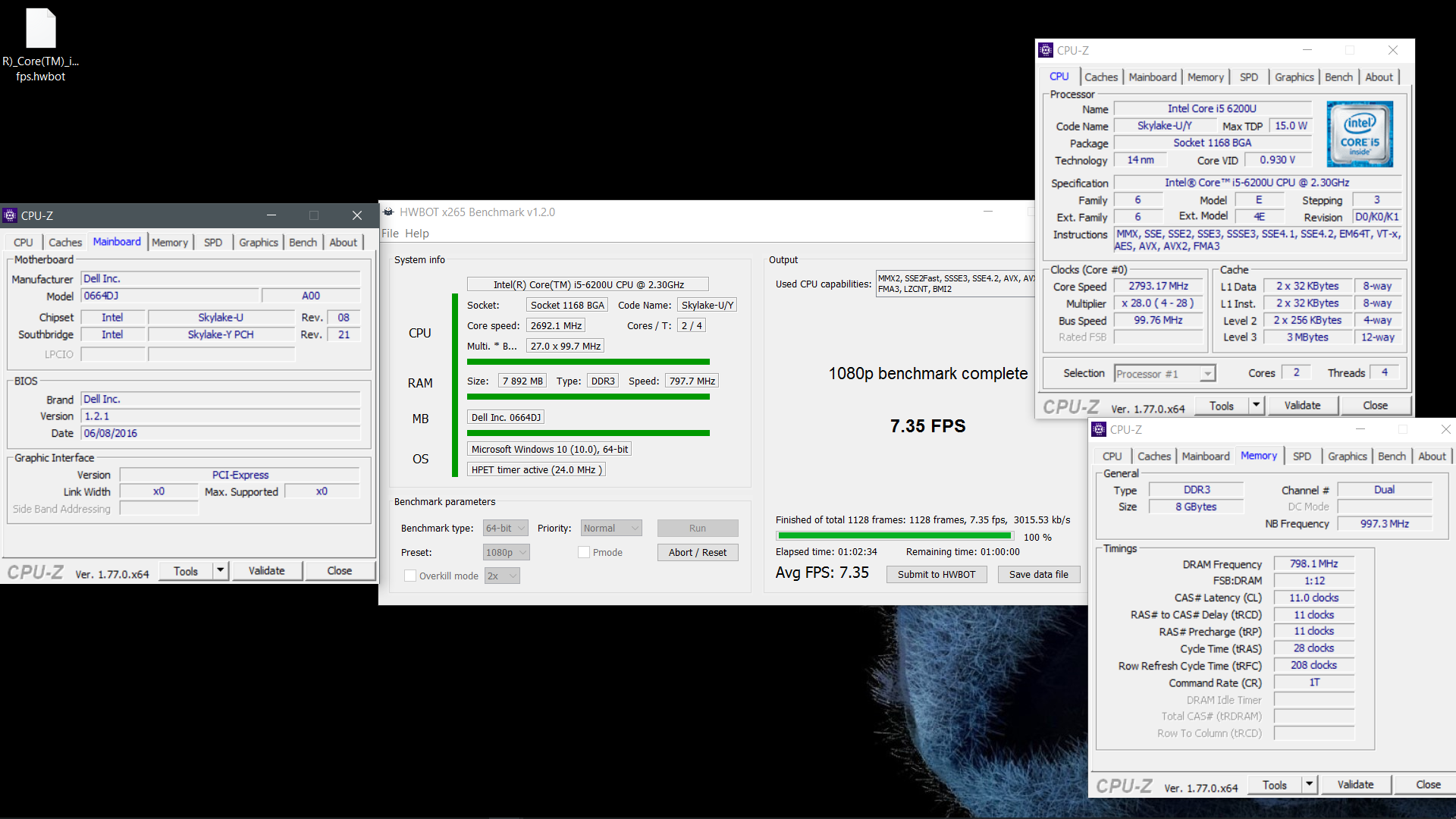This screenshot has width=1456, height=819.
Task: Click the Save data file button
Action: click(1039, 574)
